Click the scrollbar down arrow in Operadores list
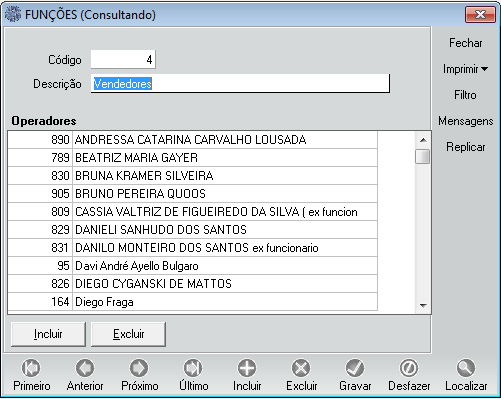This screenshot has width=501, height=399. click(x=423, y=305)
